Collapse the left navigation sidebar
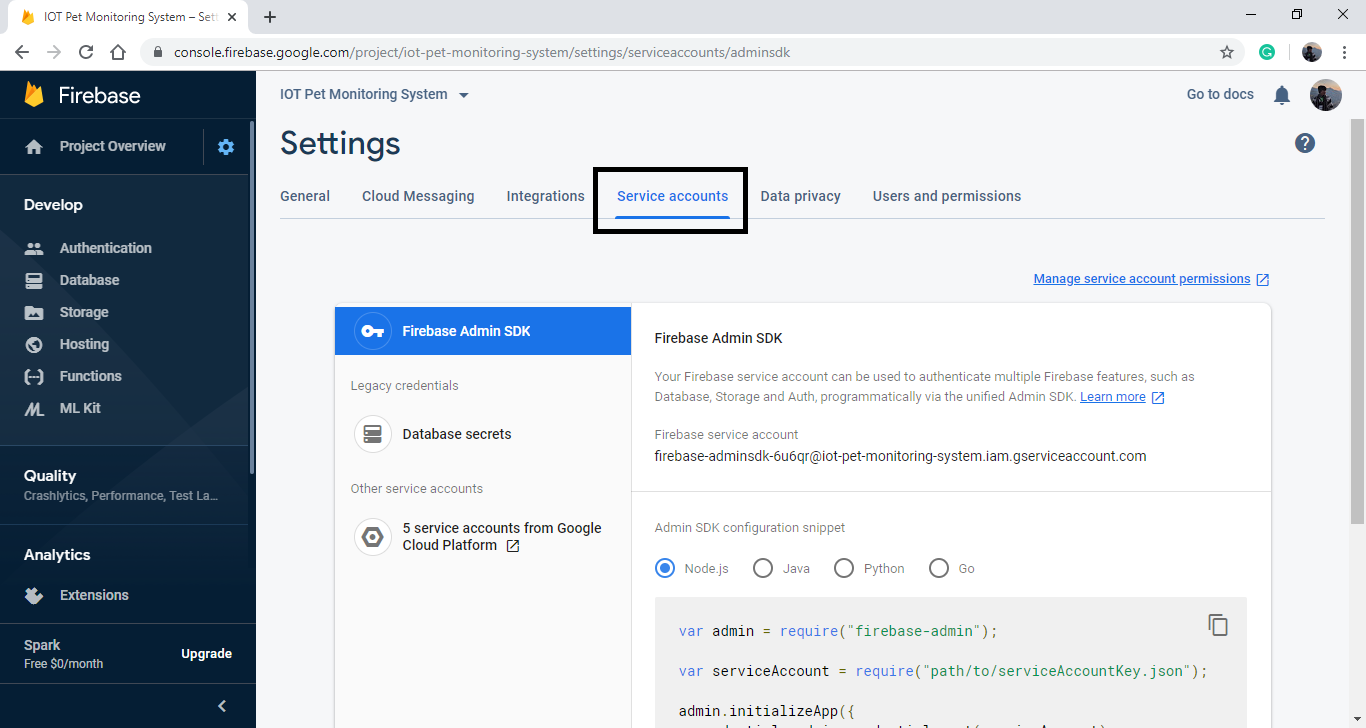Image resolution: width=1366 pixels, height=728 pixels. point(221,705)
